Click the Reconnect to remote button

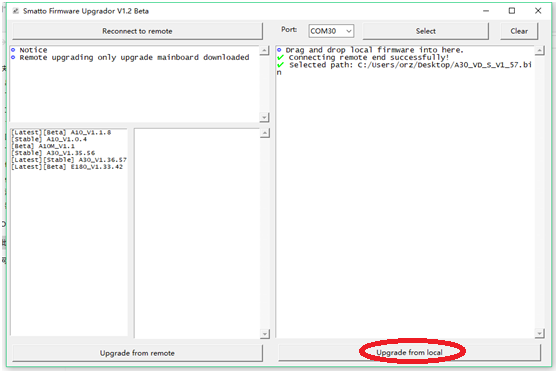[x=137, y=31]
